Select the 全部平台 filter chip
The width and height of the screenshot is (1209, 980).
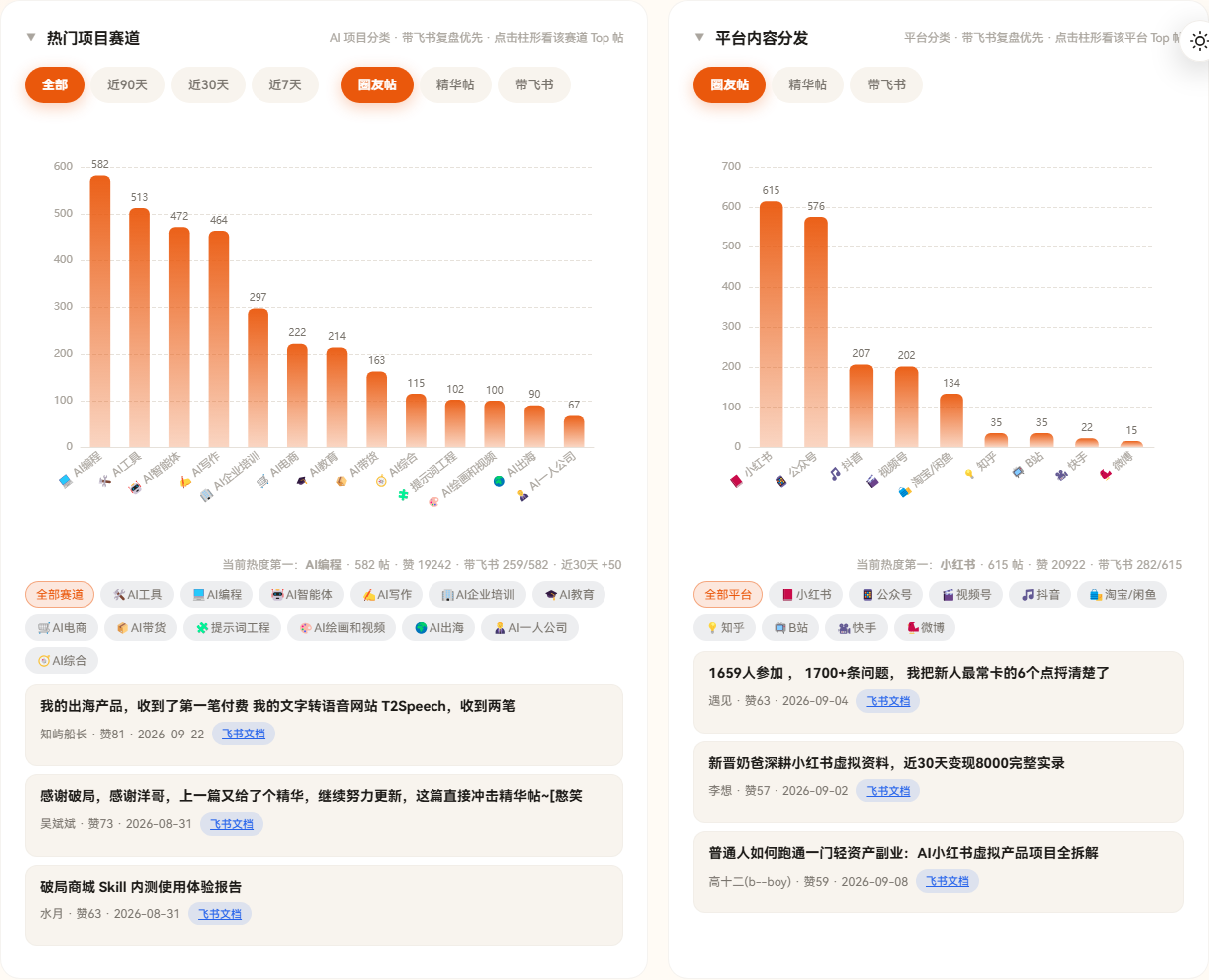(728, 595)
